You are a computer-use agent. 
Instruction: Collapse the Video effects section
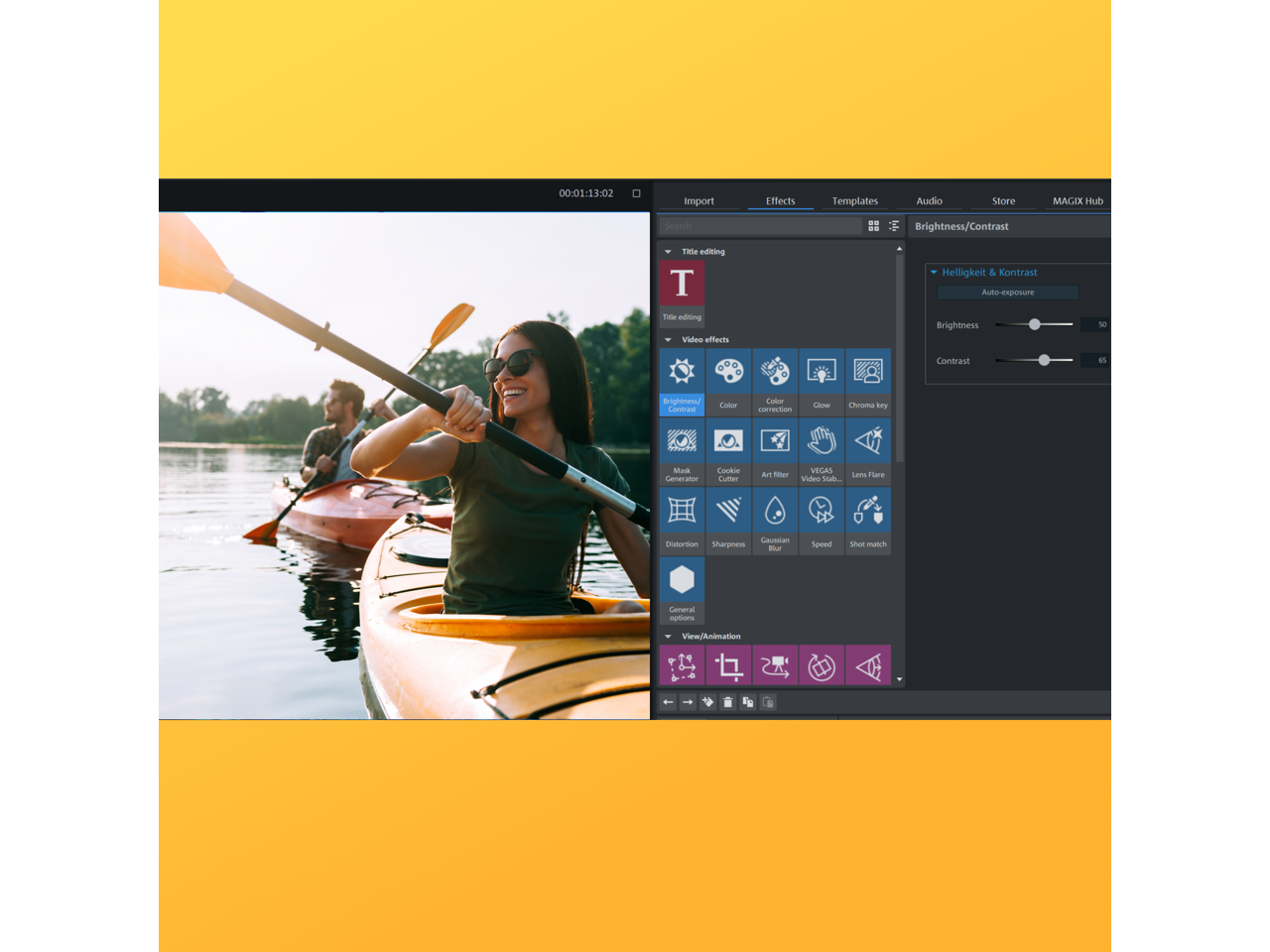(x=669, y=340)
